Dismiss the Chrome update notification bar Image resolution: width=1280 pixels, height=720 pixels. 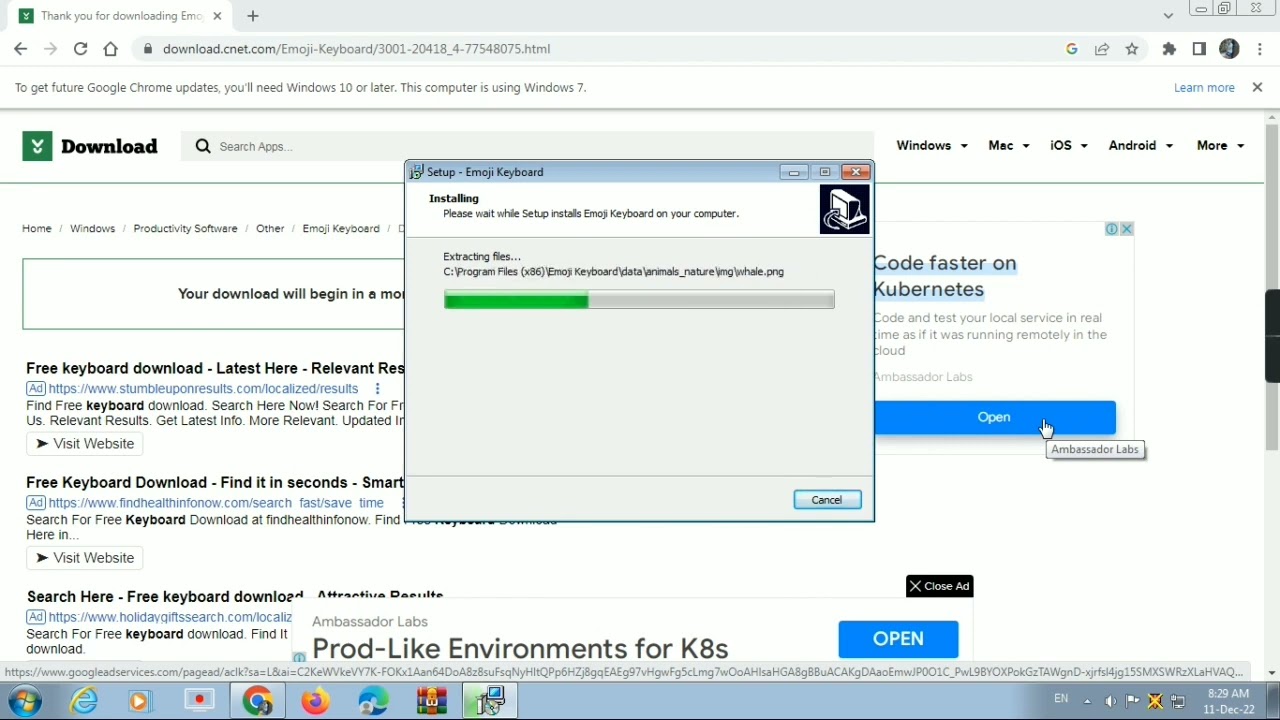(1257, 88)
